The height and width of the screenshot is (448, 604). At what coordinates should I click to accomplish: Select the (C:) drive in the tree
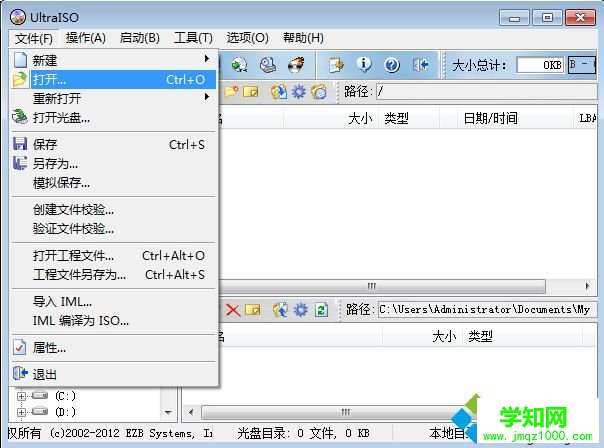pos(65,396)
